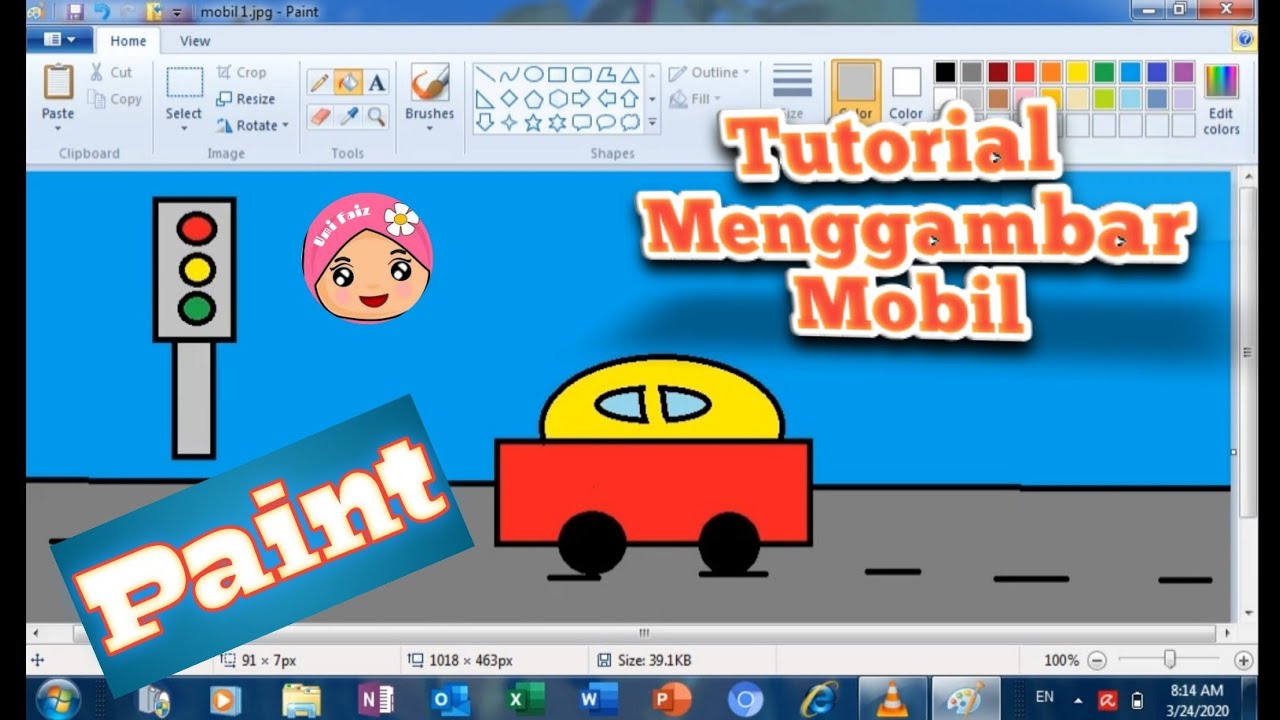
Task: Choose the Down arrow shape
Action: click(485, 123)
